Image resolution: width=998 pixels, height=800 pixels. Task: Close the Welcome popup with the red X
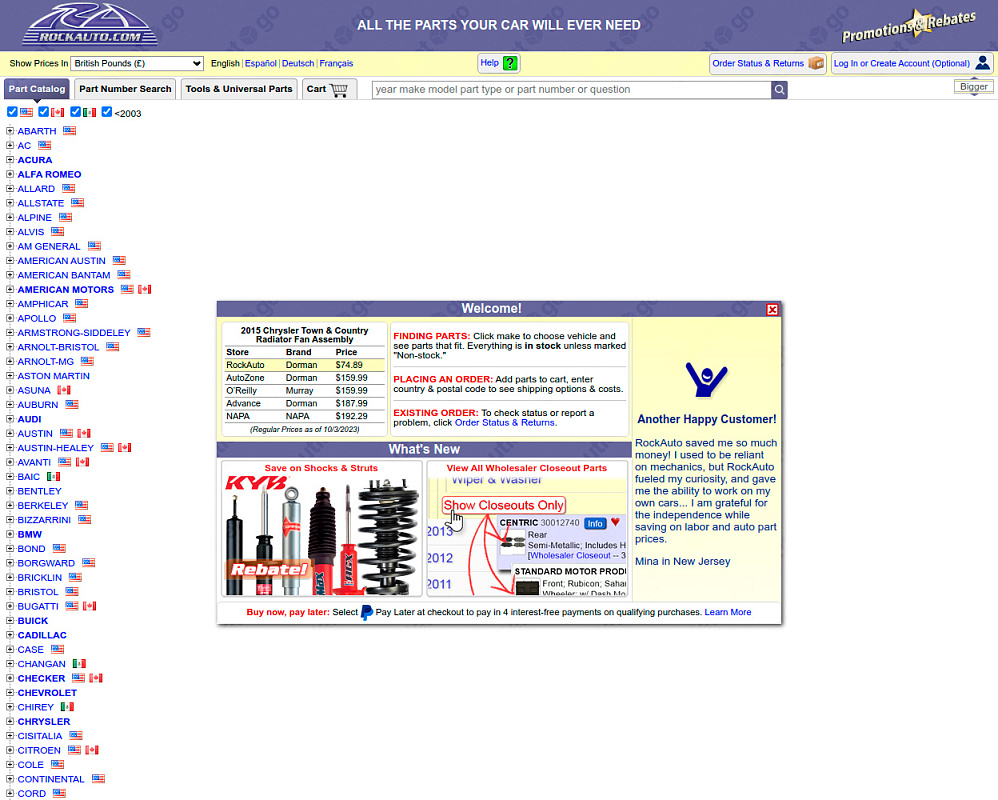(772, 309)
